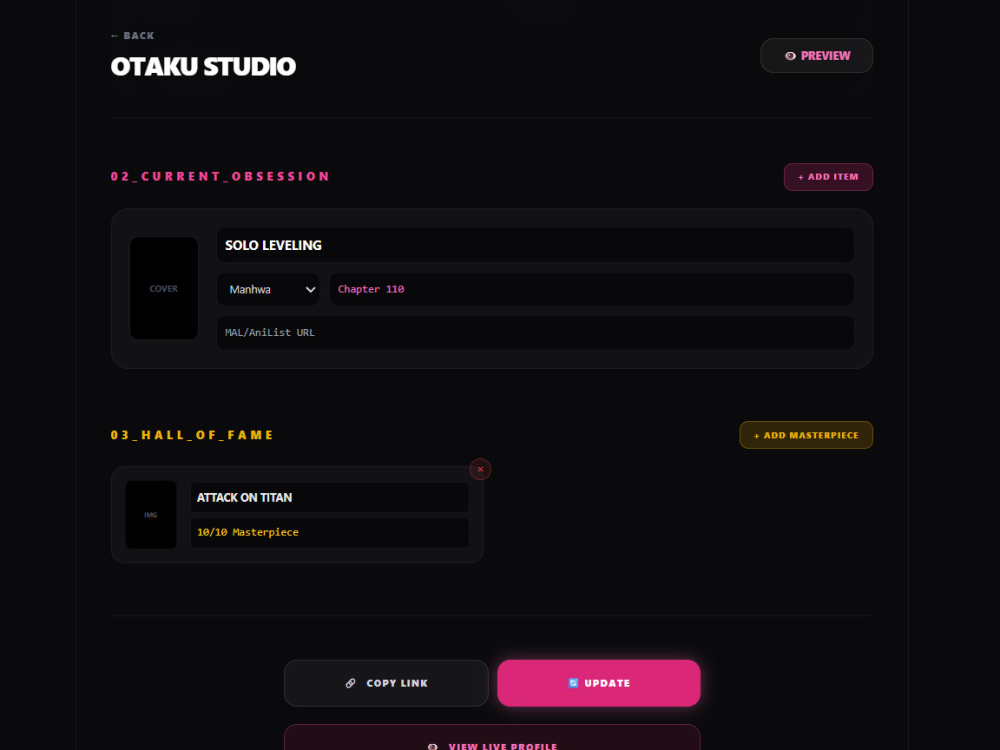Click the IMG placeholder for Attack on Titan
The width and height of the screenshot is (1000, 750).
[151, 515]
